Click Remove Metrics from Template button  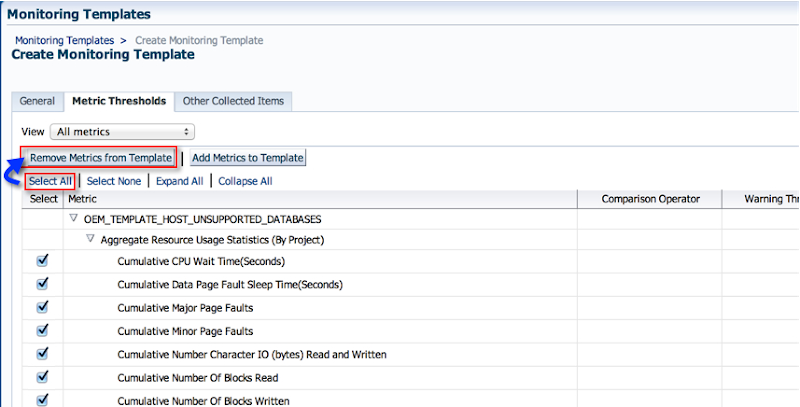tap(100, 158)
